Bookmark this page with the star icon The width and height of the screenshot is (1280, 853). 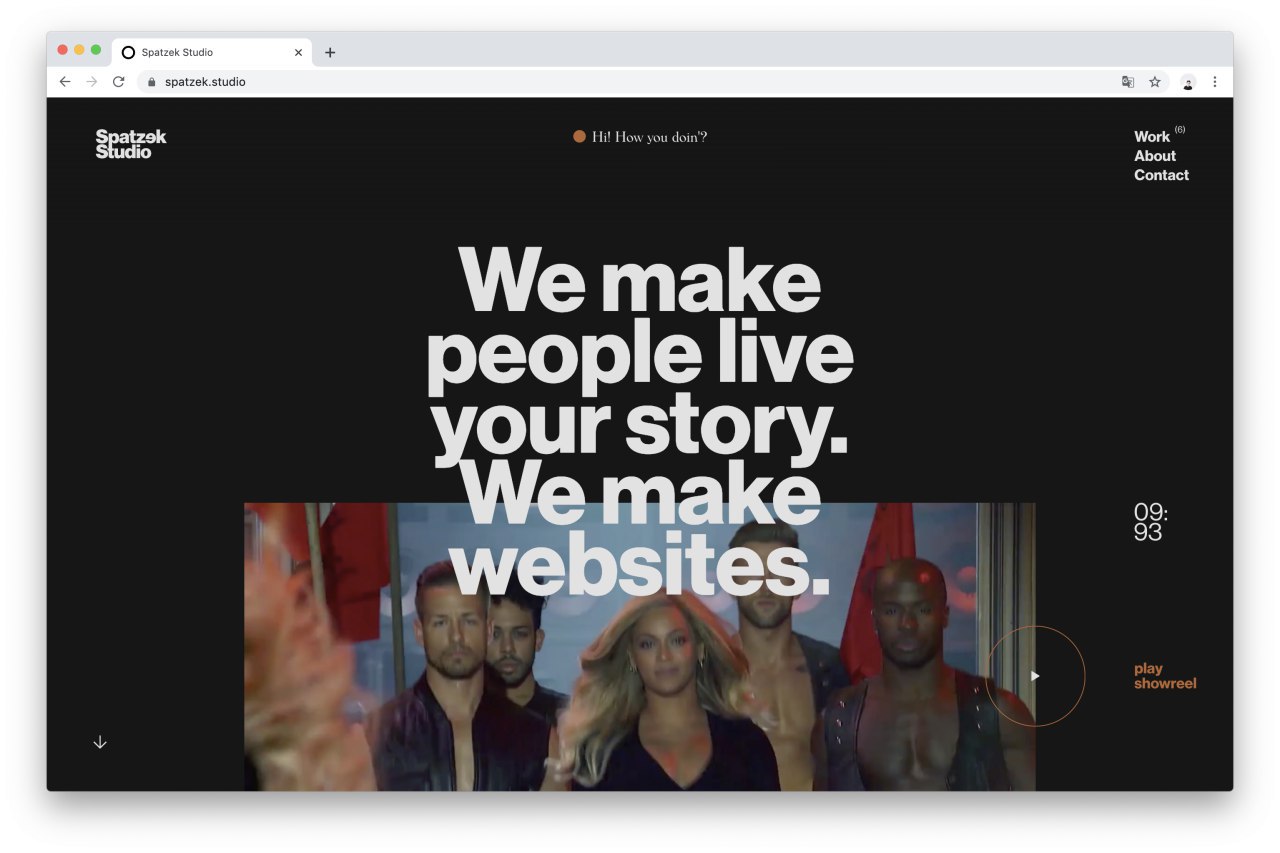tap(1155, 82)
